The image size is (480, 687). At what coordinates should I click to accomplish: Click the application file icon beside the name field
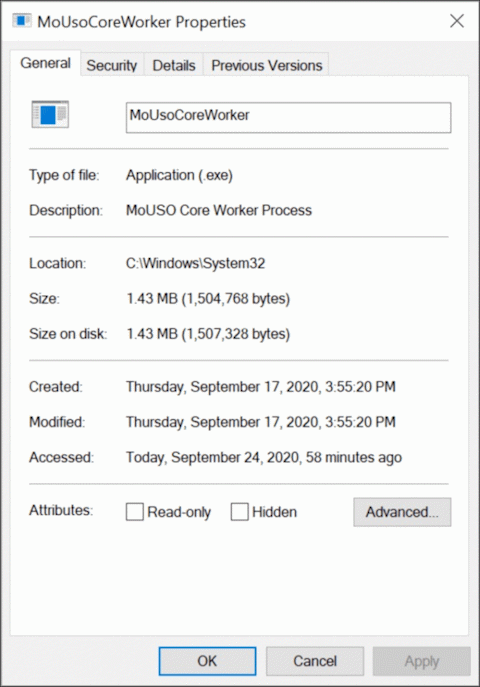[50, 114]
